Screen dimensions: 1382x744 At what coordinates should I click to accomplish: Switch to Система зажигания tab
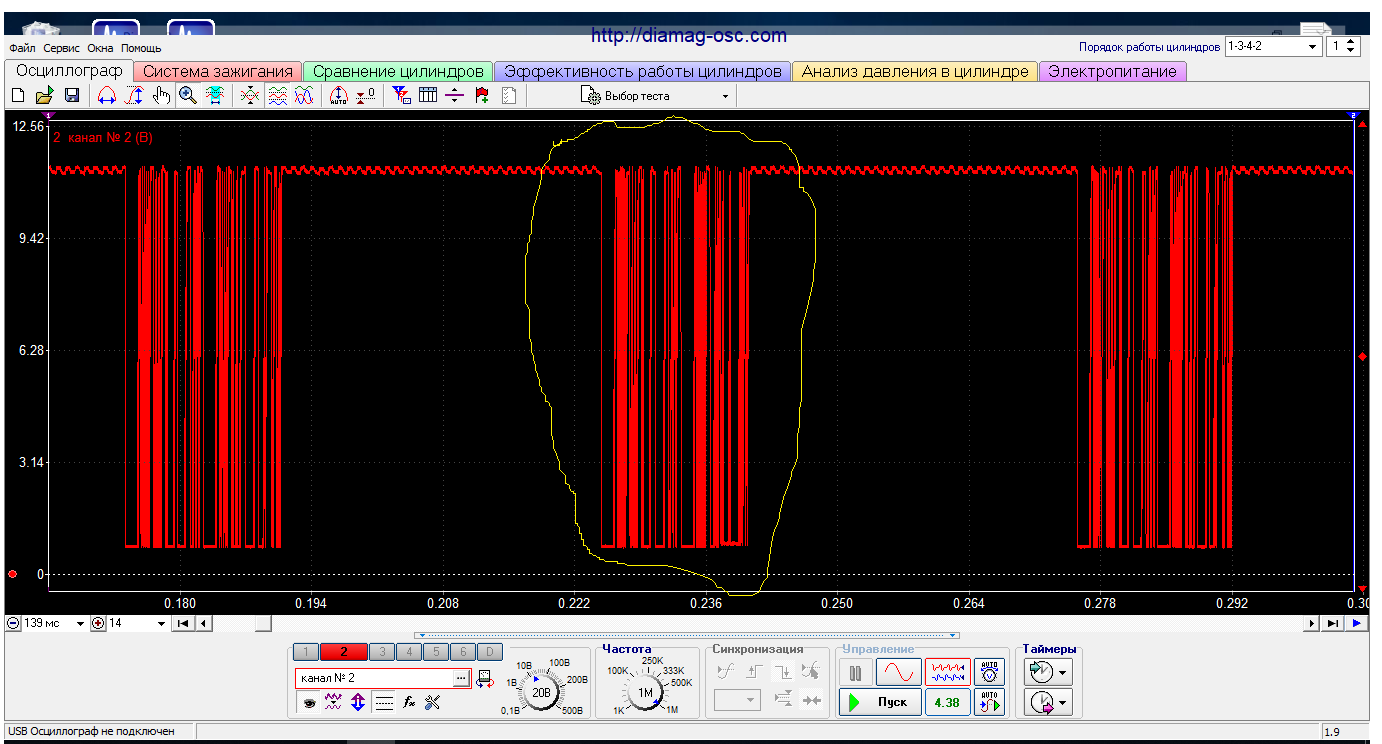click(217, 72)
